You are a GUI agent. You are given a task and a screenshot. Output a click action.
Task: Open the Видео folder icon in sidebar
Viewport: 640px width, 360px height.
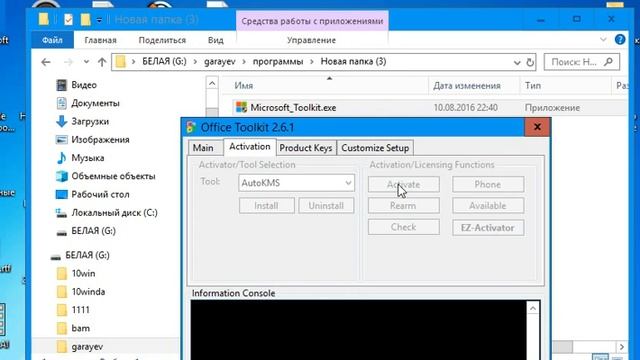coord(62,85)
